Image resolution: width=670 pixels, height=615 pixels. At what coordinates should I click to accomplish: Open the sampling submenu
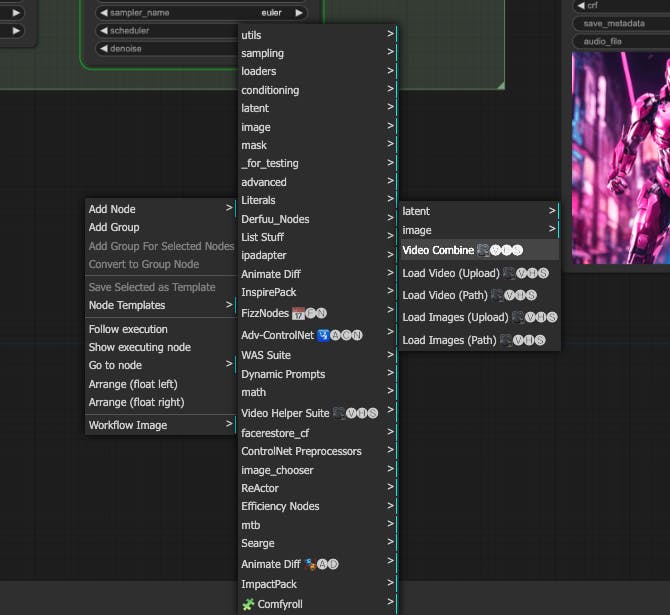[317, 53]
